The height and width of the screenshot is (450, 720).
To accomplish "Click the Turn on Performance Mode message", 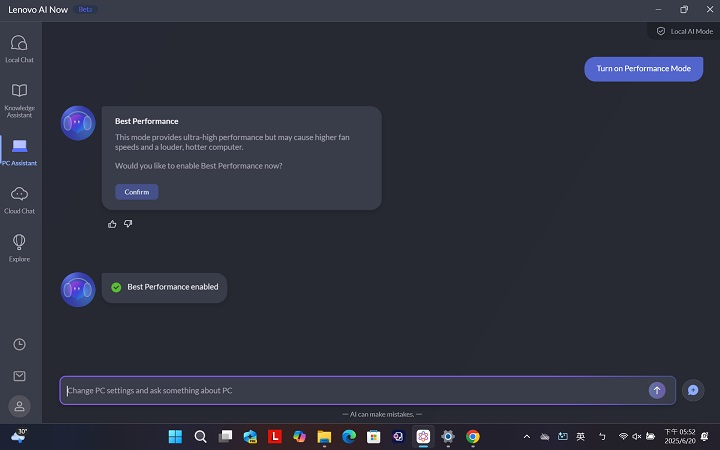I will click(x=643, y=69).
